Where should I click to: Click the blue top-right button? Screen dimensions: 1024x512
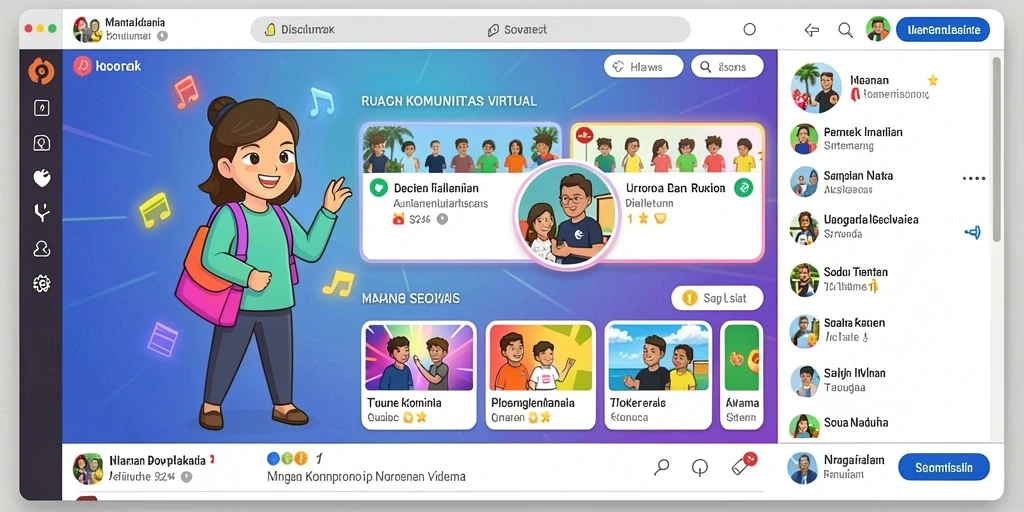coord(942,29)
